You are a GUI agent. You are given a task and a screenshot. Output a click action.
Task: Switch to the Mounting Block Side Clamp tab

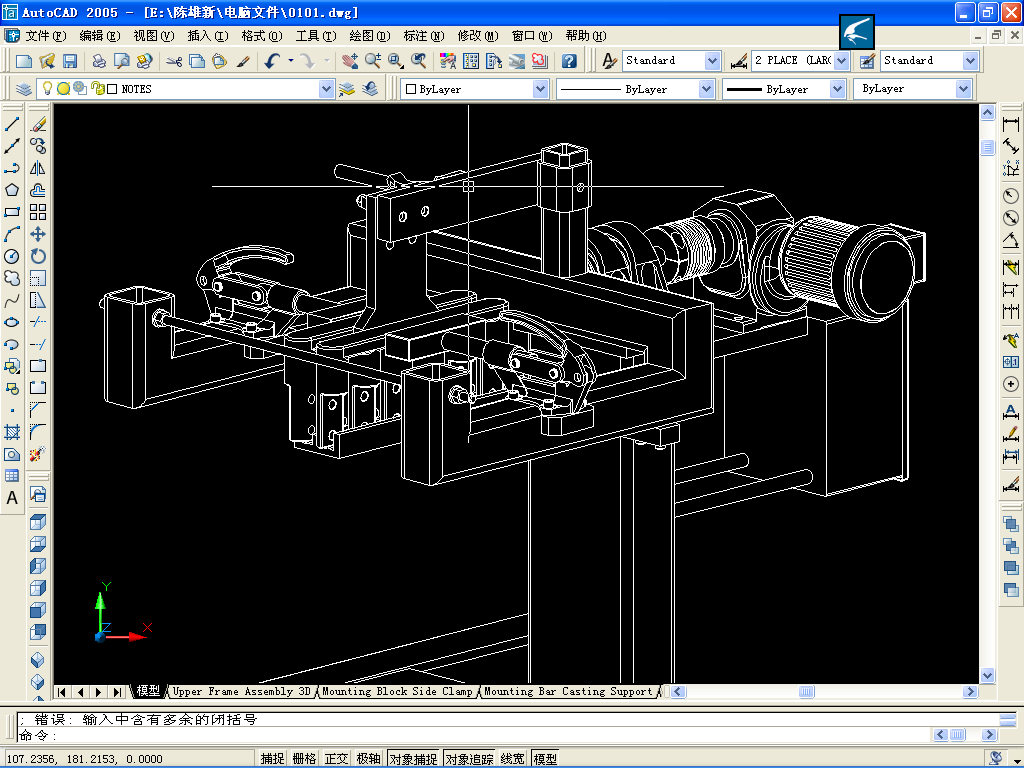(x=397, y=691)
